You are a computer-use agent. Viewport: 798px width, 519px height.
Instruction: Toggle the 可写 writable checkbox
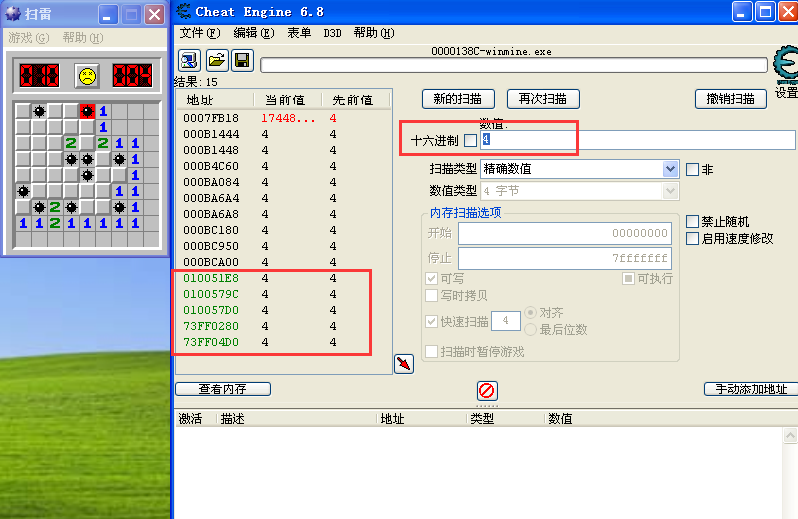(432, 278)
